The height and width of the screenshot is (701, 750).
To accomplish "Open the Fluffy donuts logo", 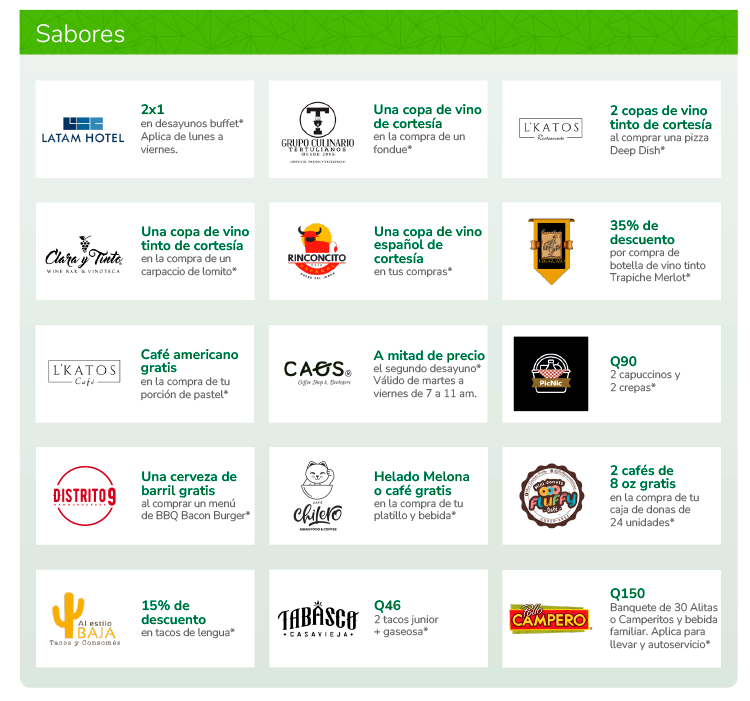I will pos(551,495).
